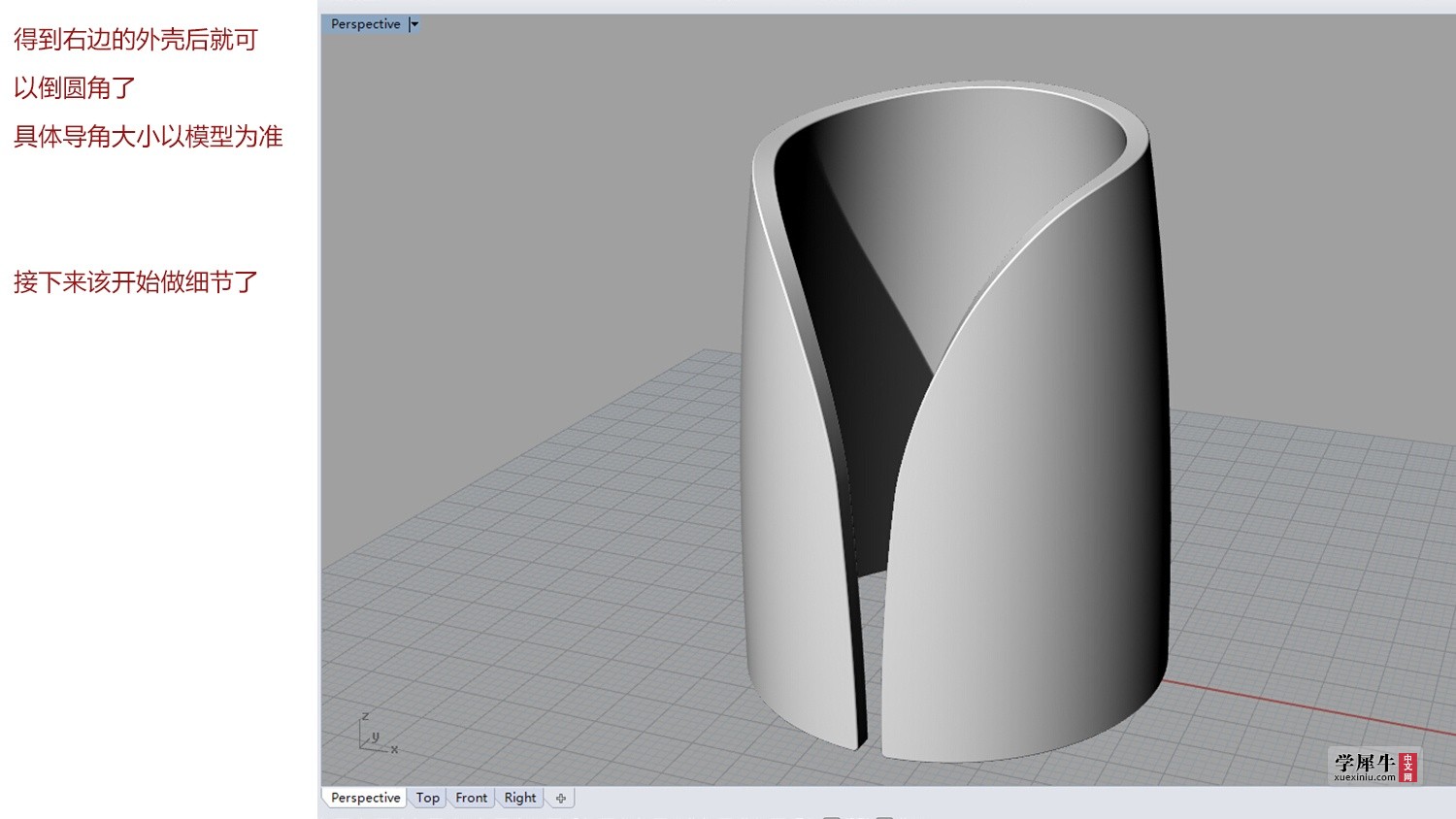Click the text '以倒圆角了'
This screenshot has height=819, width=1456.
[x=75, y=88]
